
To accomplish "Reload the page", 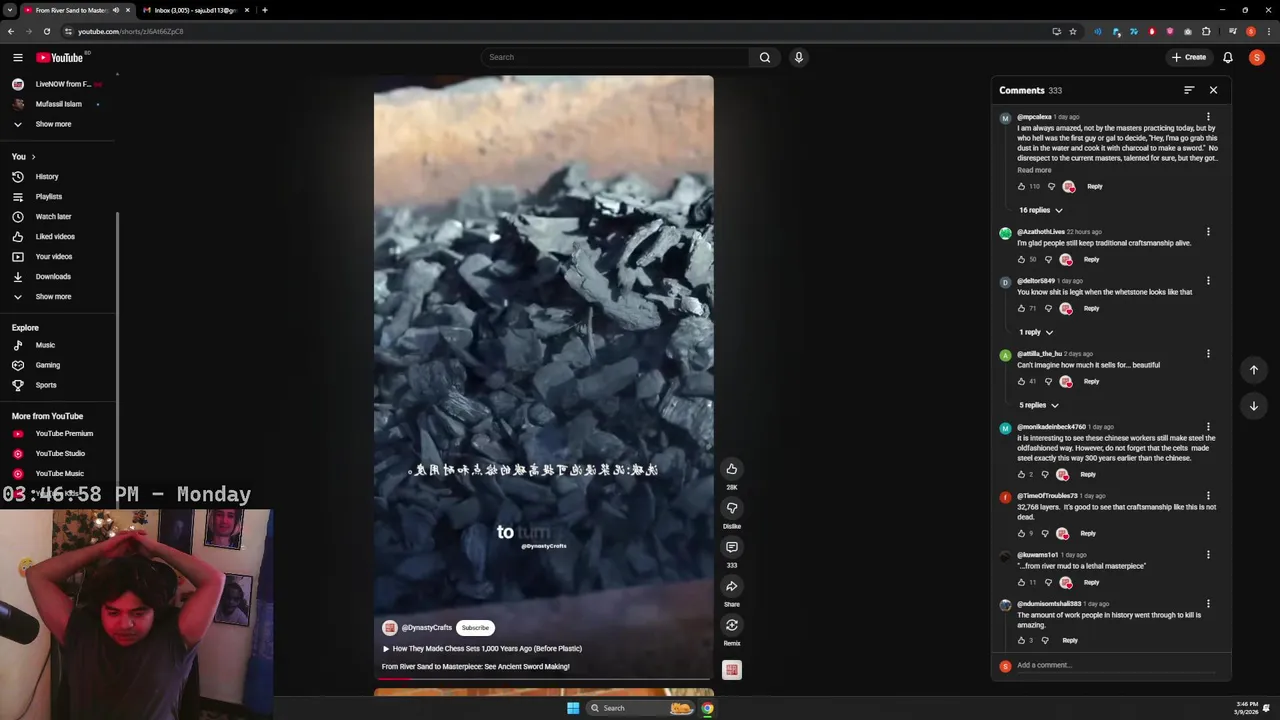I will tap(46, 31).
